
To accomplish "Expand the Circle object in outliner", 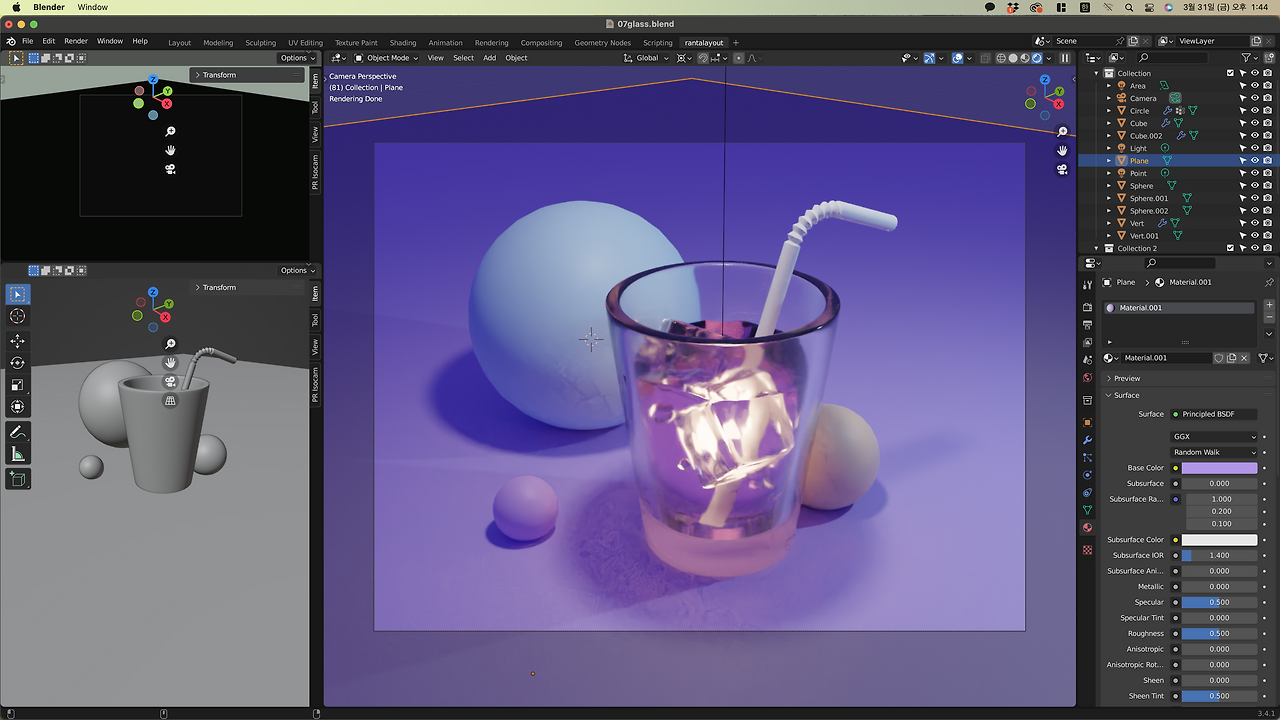I will [x=1109, y=111].
